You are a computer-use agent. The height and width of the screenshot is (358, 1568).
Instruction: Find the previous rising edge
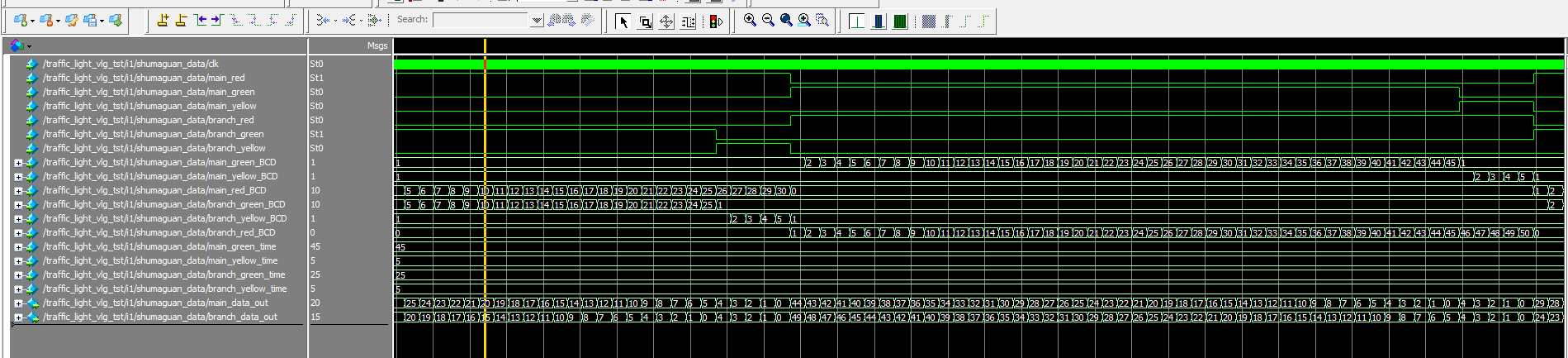pyautogui.click(x=272, y=20)
